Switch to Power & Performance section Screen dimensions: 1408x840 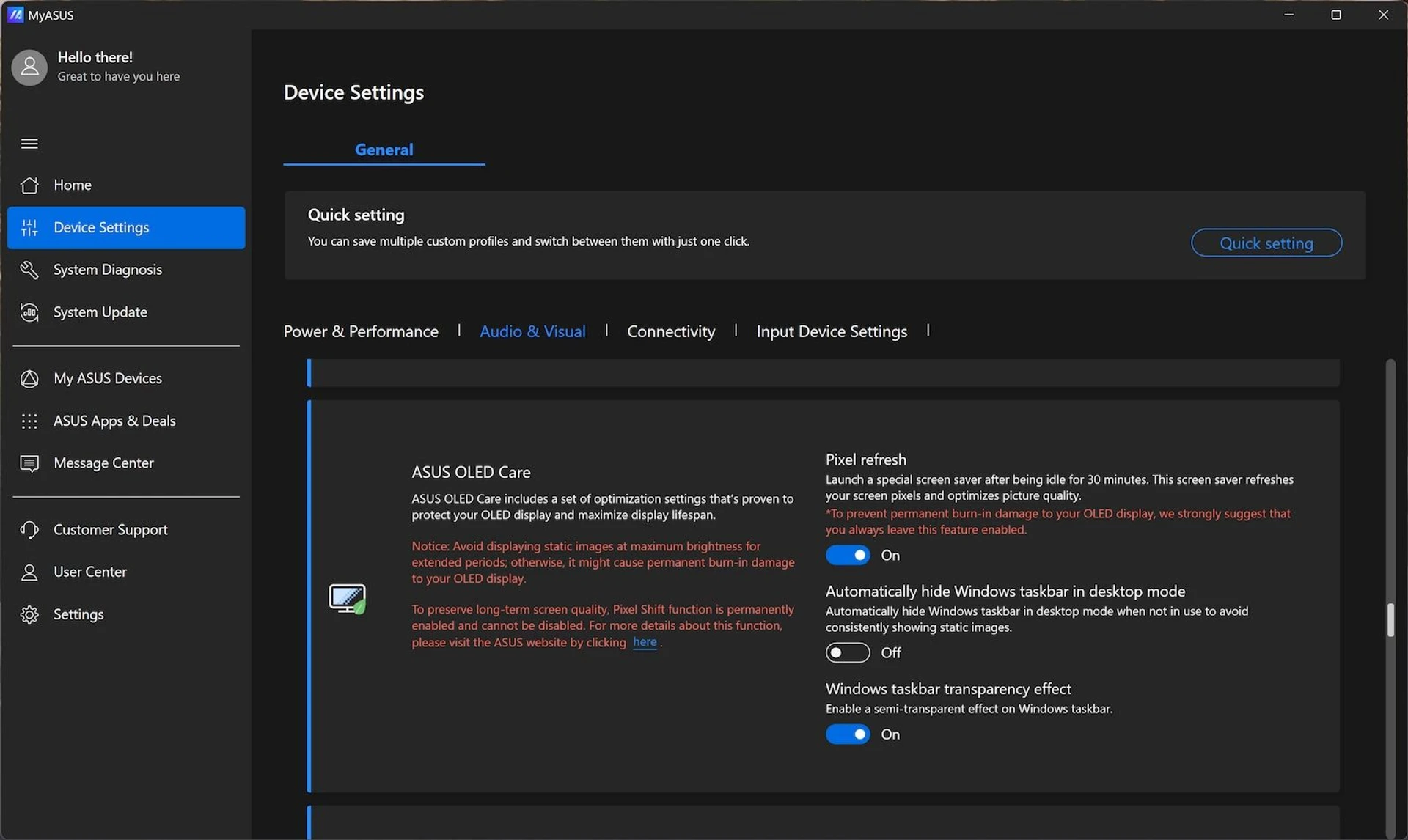pos(361,331)
